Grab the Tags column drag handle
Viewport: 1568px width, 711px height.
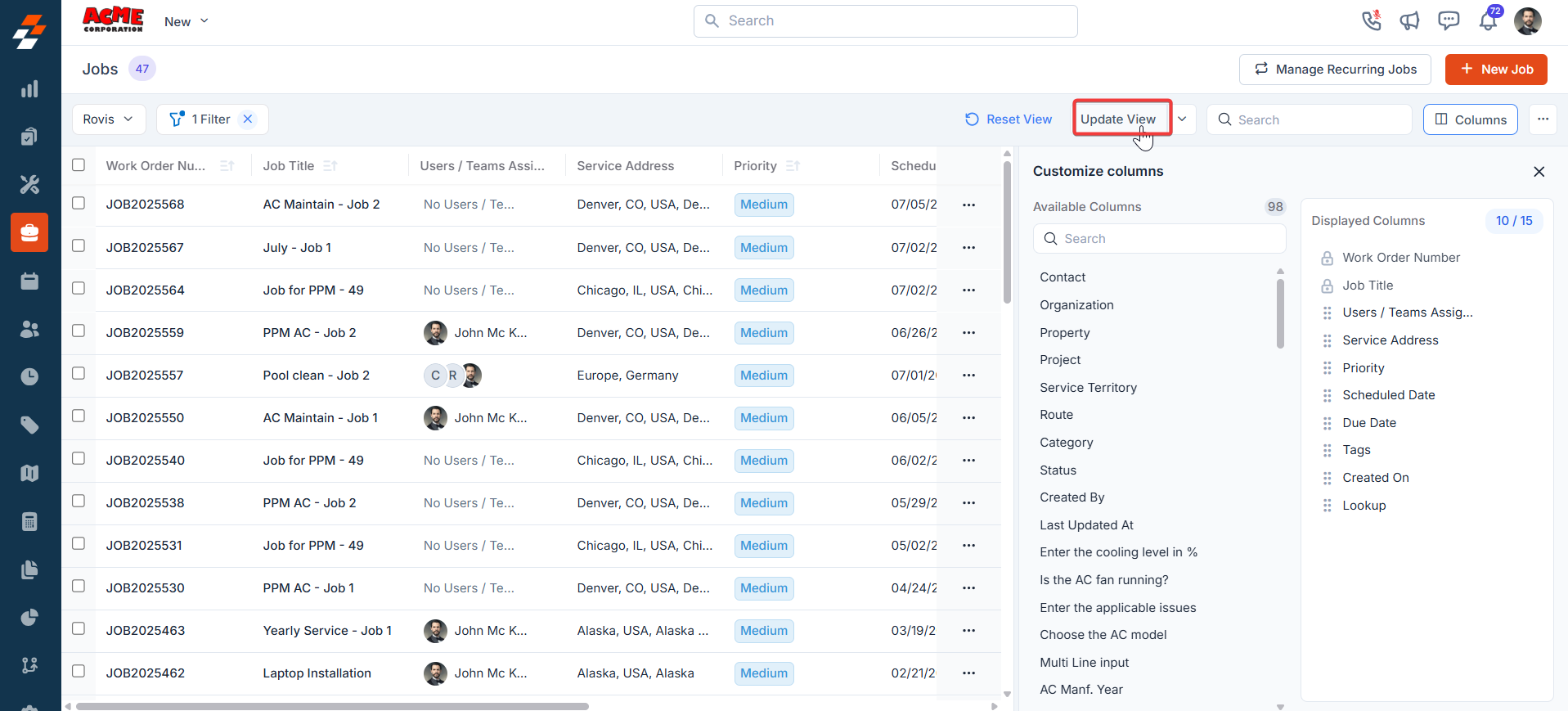click(1327, 450)
